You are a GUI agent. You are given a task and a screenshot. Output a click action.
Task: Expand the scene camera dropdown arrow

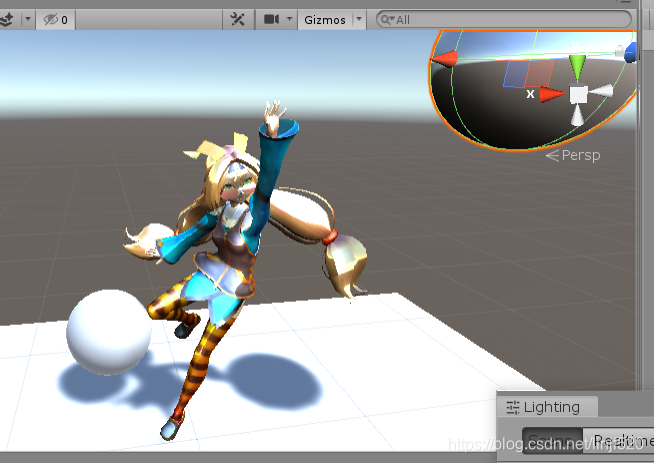[x=289, y=19]
